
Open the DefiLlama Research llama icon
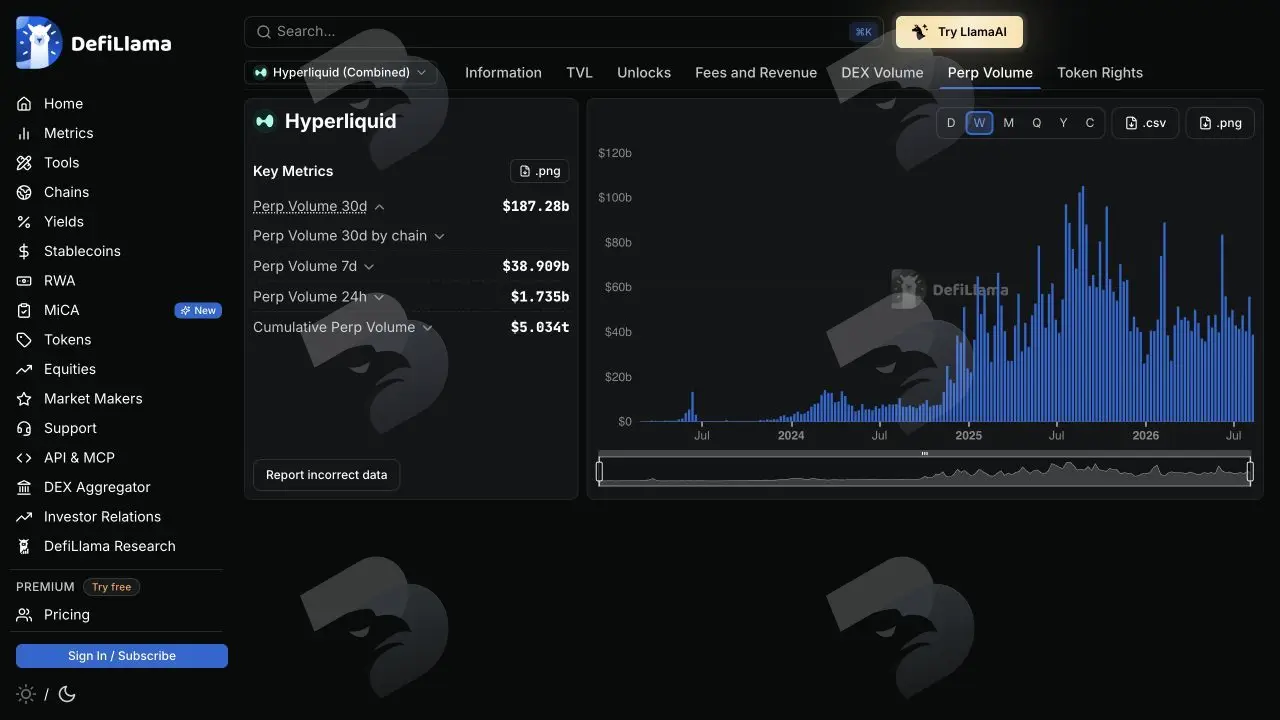click(x=25, y=546)
